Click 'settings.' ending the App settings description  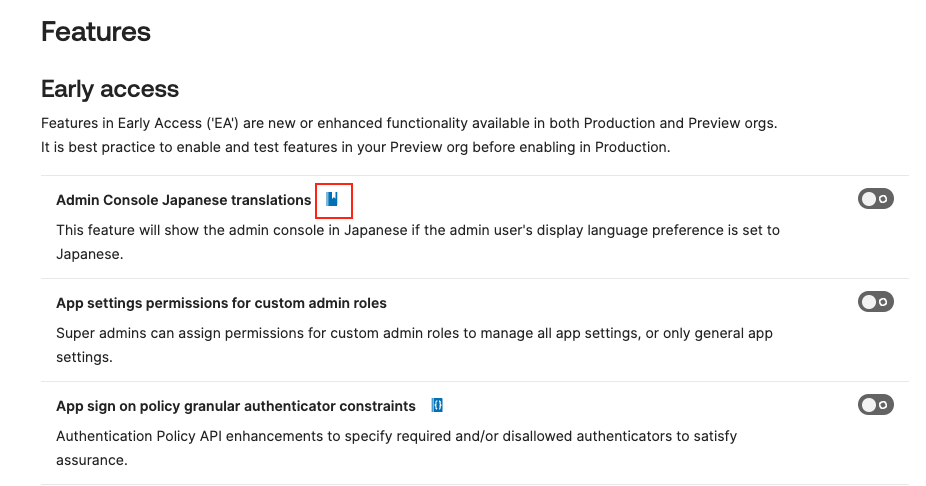click(85, 357)
